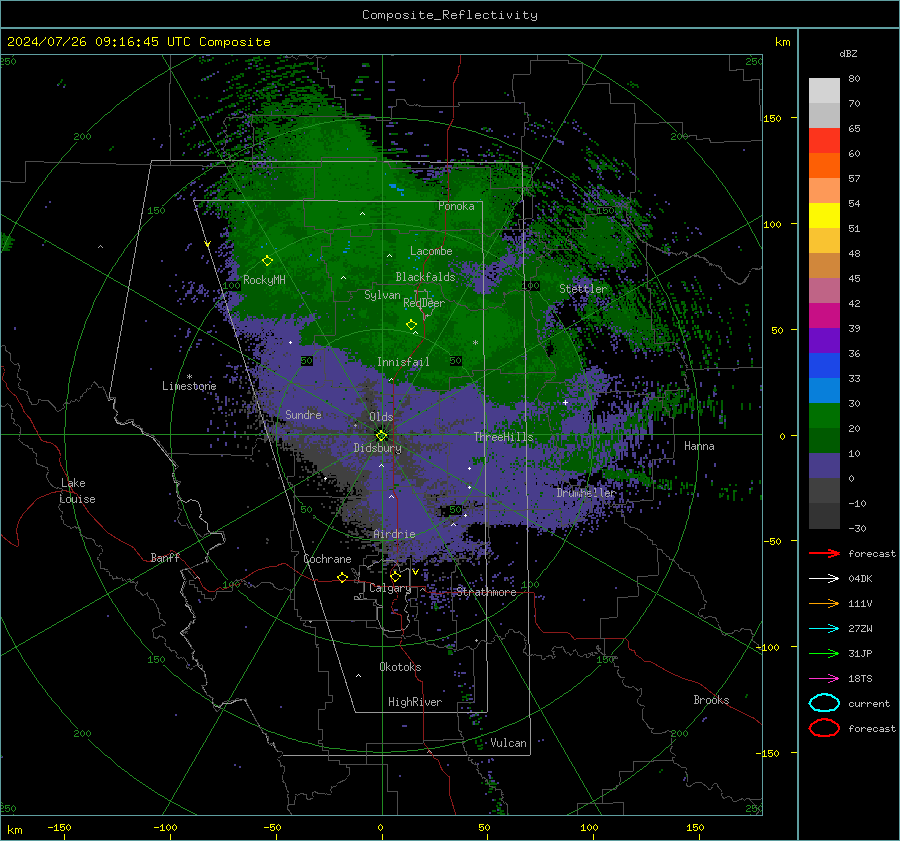The image size is (900, 841).
Task: Click the 'current' legend text
Action: pos(869,704)
